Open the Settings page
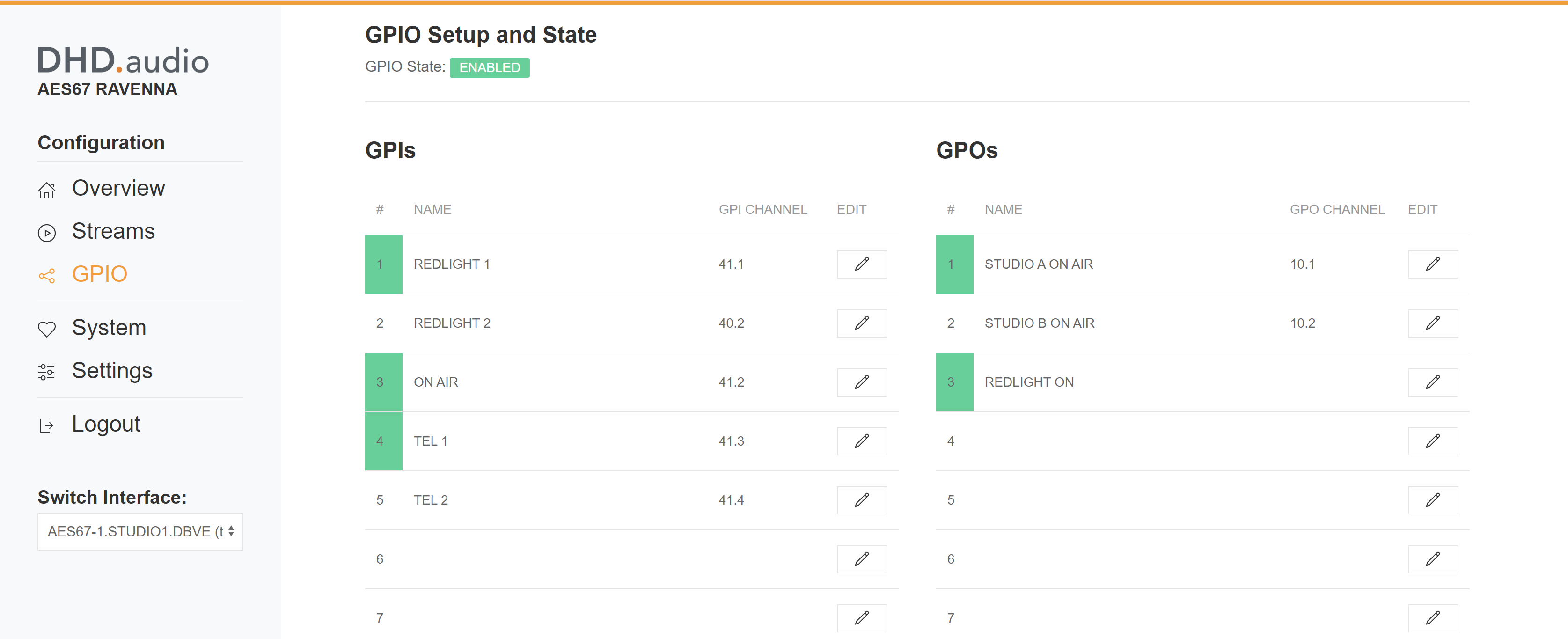This screenshot has width=1568, height=639. 112,371
